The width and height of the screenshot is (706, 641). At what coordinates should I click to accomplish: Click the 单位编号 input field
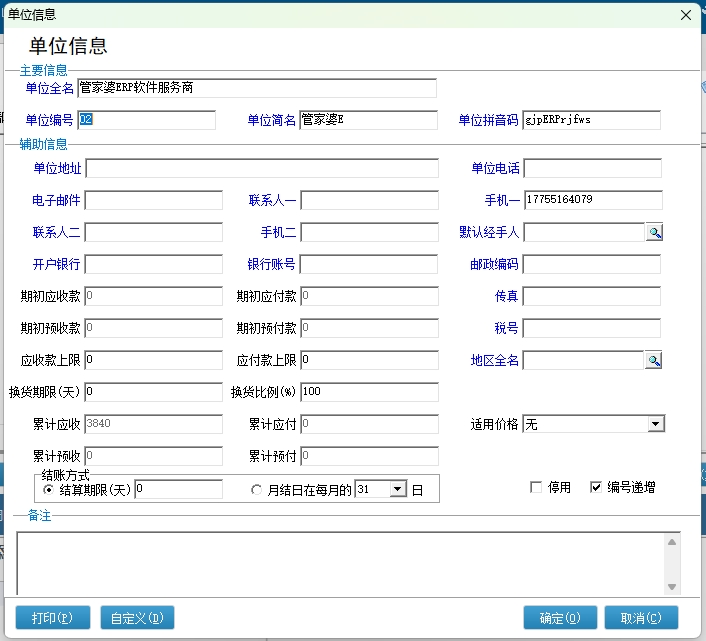pos(146,120)
